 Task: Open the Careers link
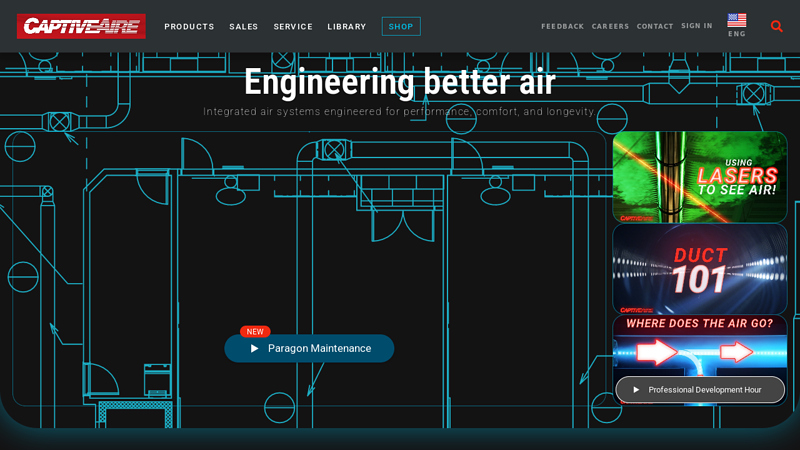pyautogui.click(x=610, y=27)
